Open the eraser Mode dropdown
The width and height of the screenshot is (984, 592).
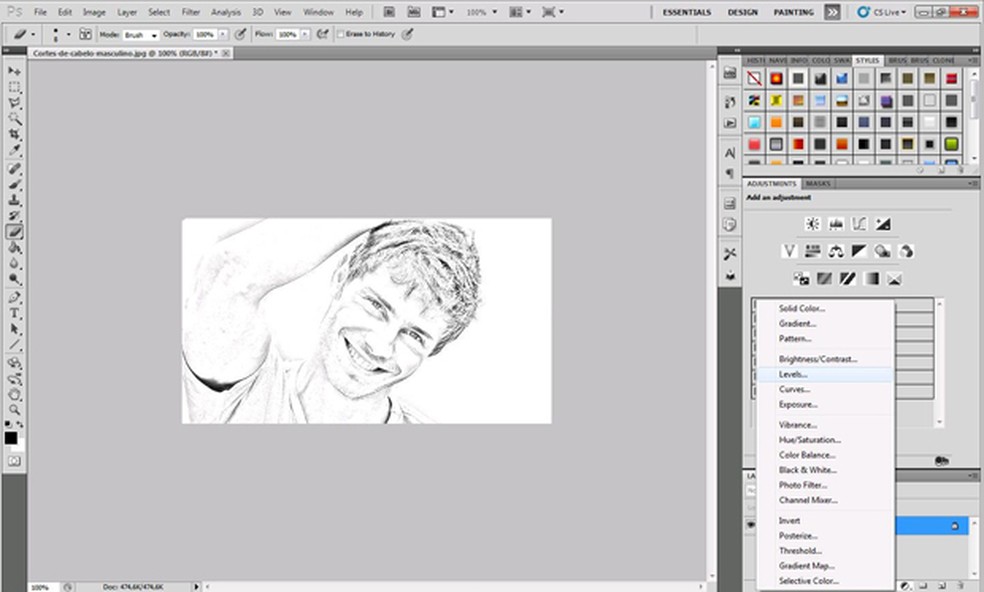coord(140,34)
